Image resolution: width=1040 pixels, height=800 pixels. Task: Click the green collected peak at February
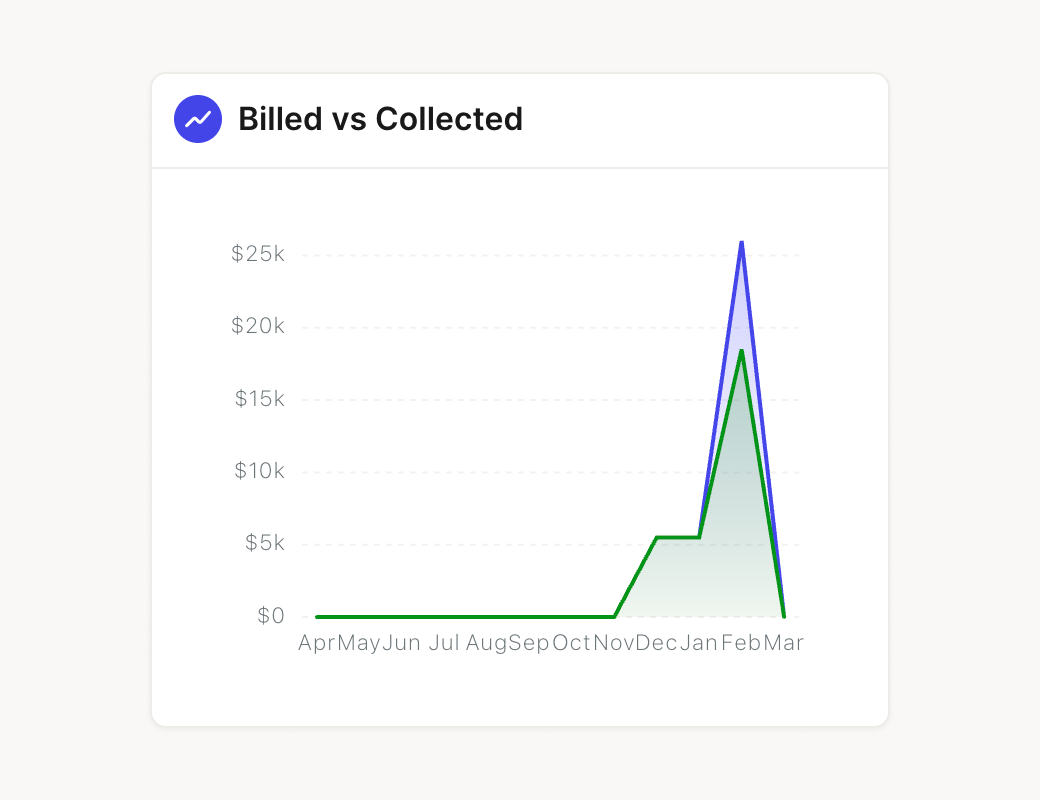tap(741, 351)
